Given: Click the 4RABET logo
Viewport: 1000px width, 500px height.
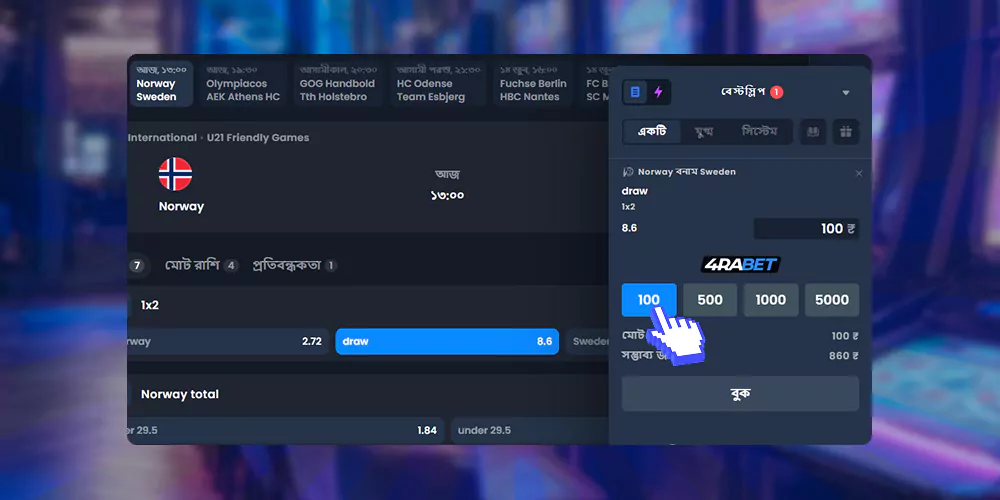Looking at the screenshot, I should [x=740, y=264].
